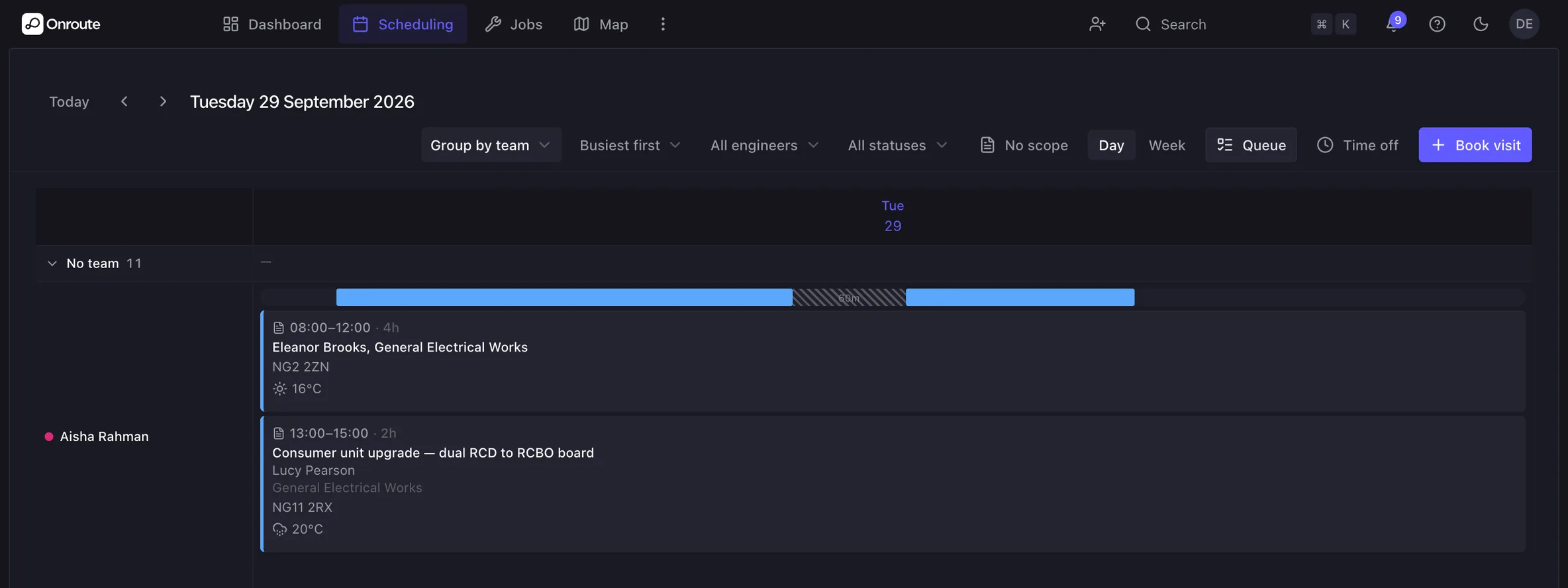
Task: Open the All statuses filter
Action: pos(897,145)
